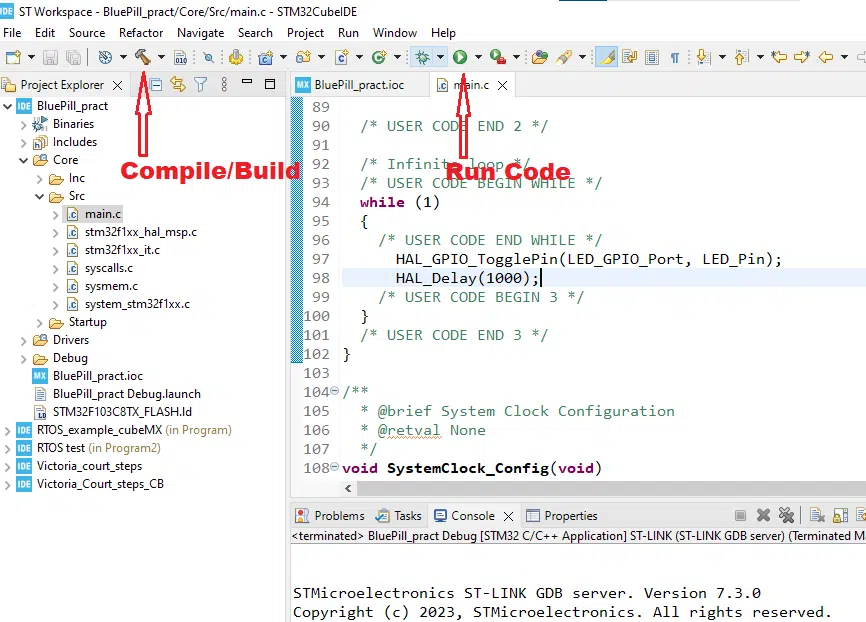Image resolution: width=866 pixels, height=622 pixels.
Task: Close the main.c editor tab
Action: pyautogui.click(x=502, y=86)
